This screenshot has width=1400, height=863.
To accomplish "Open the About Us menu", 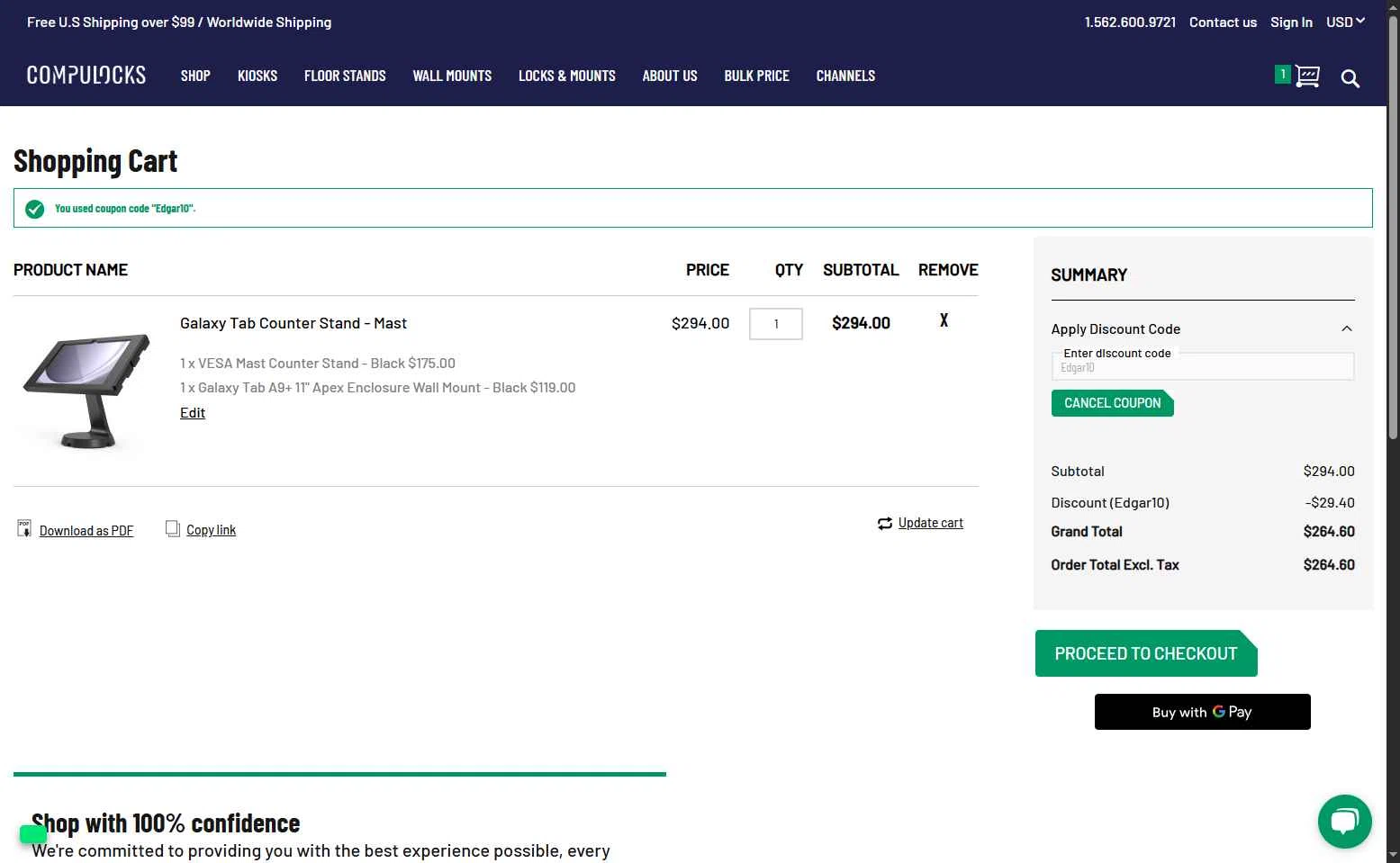I will (670, 76).
